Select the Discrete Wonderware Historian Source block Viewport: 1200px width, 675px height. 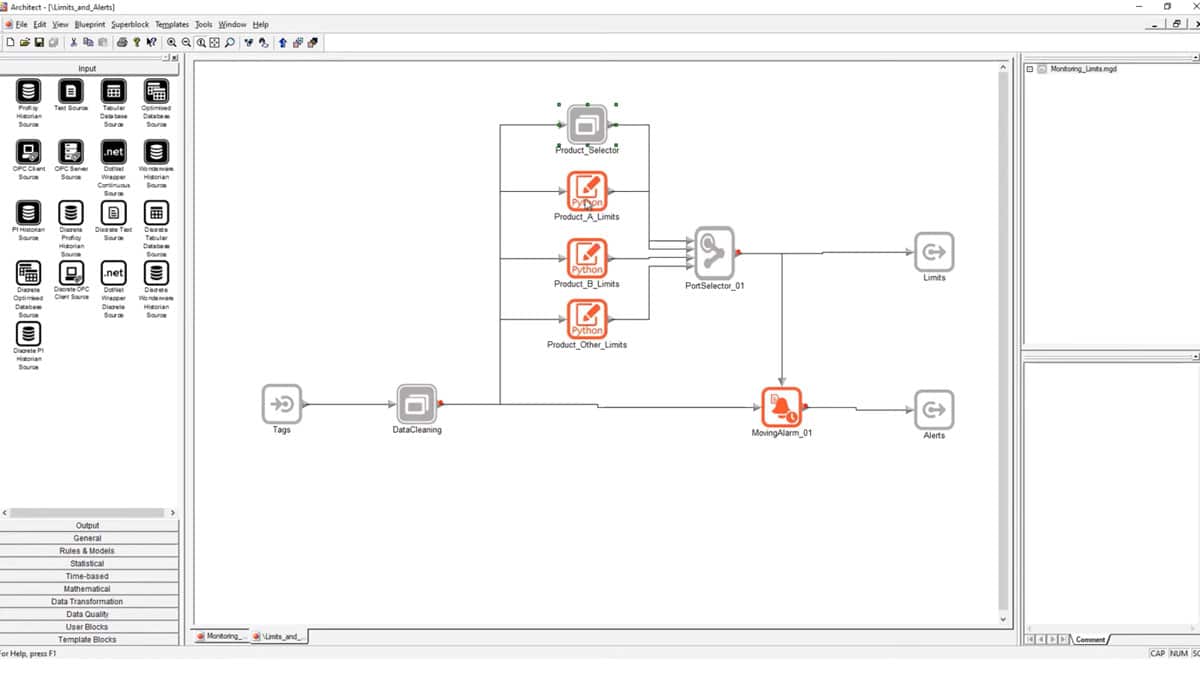coord(156,272)
